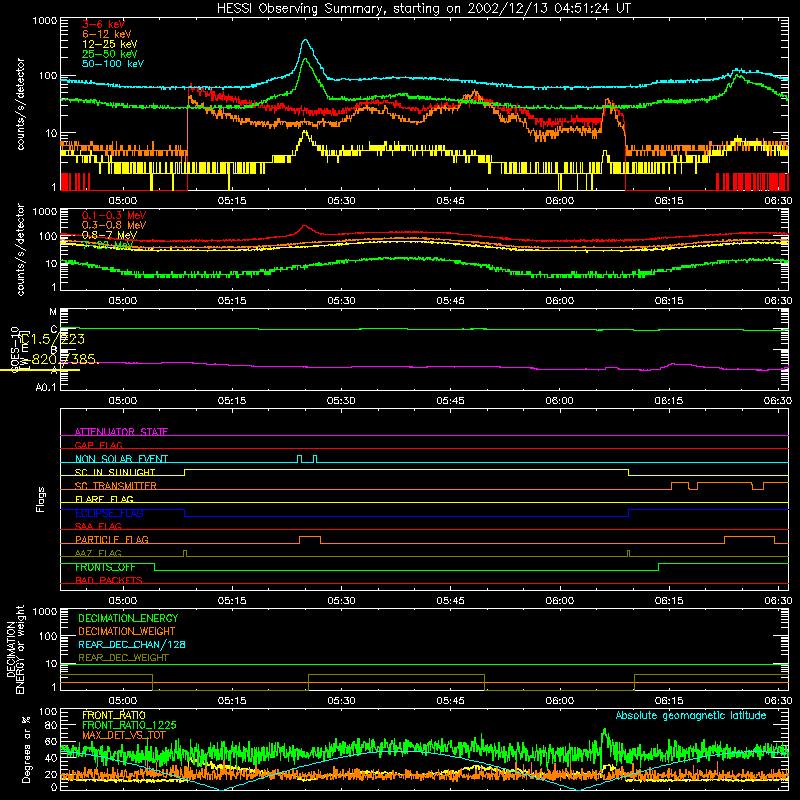The image size is (800, 800).
Task: Click the C1.5/223 flare annotation text
Action: [x=53, y=339]
